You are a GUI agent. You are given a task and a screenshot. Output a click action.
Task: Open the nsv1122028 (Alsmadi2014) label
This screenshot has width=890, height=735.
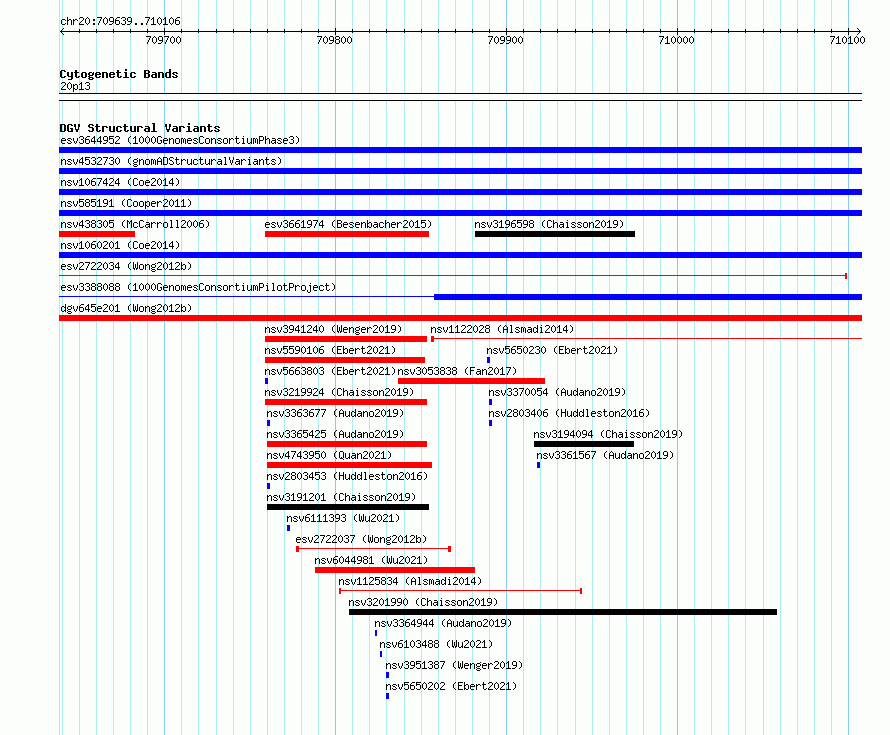502,329
